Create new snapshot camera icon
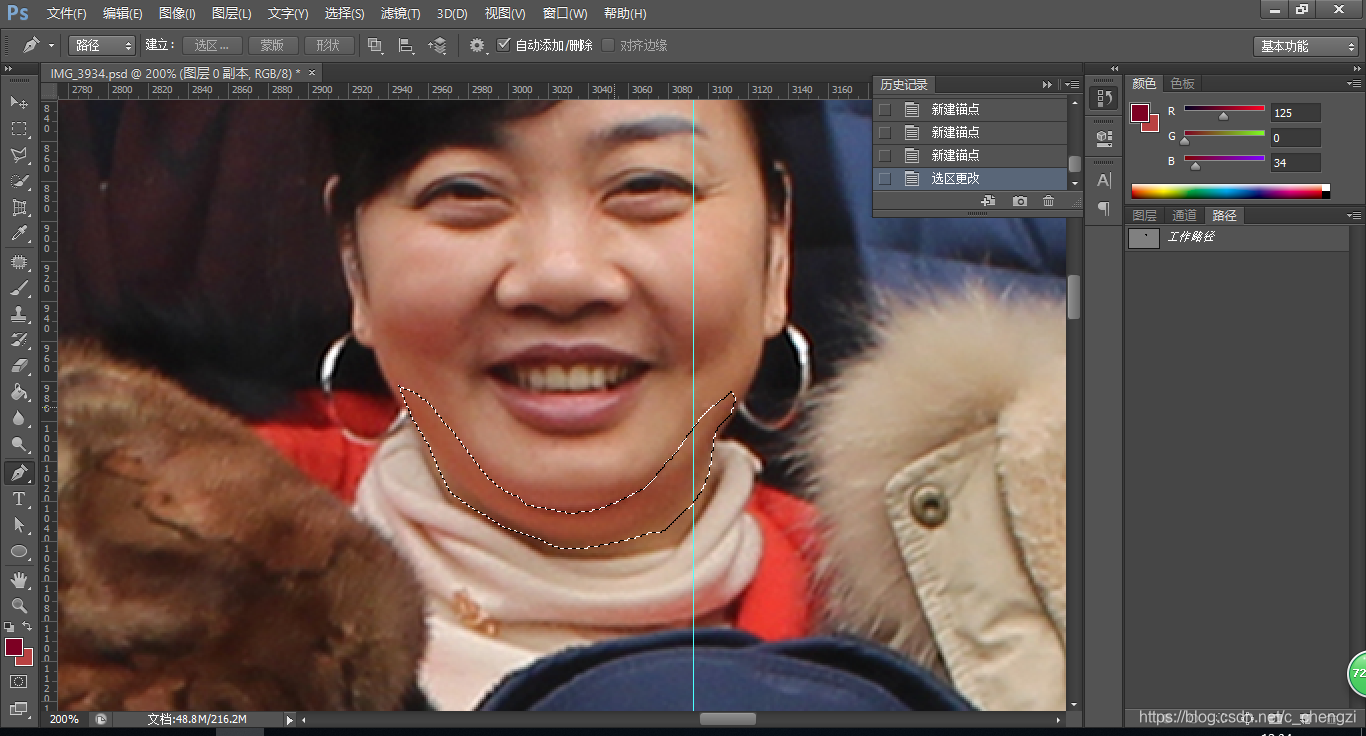The height and width of the screenshot is (736, 1366). pyautogui.click(x=1019, y=201)
